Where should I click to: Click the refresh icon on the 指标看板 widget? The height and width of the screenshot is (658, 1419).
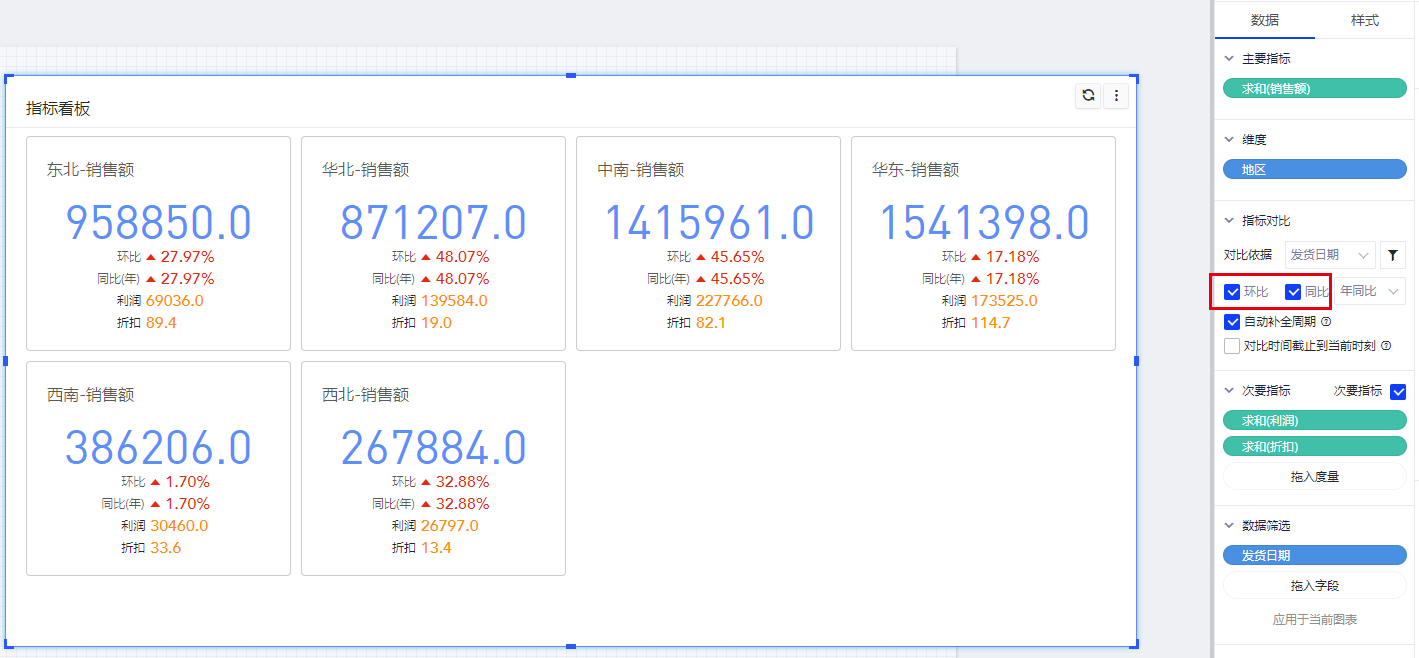1088,96
